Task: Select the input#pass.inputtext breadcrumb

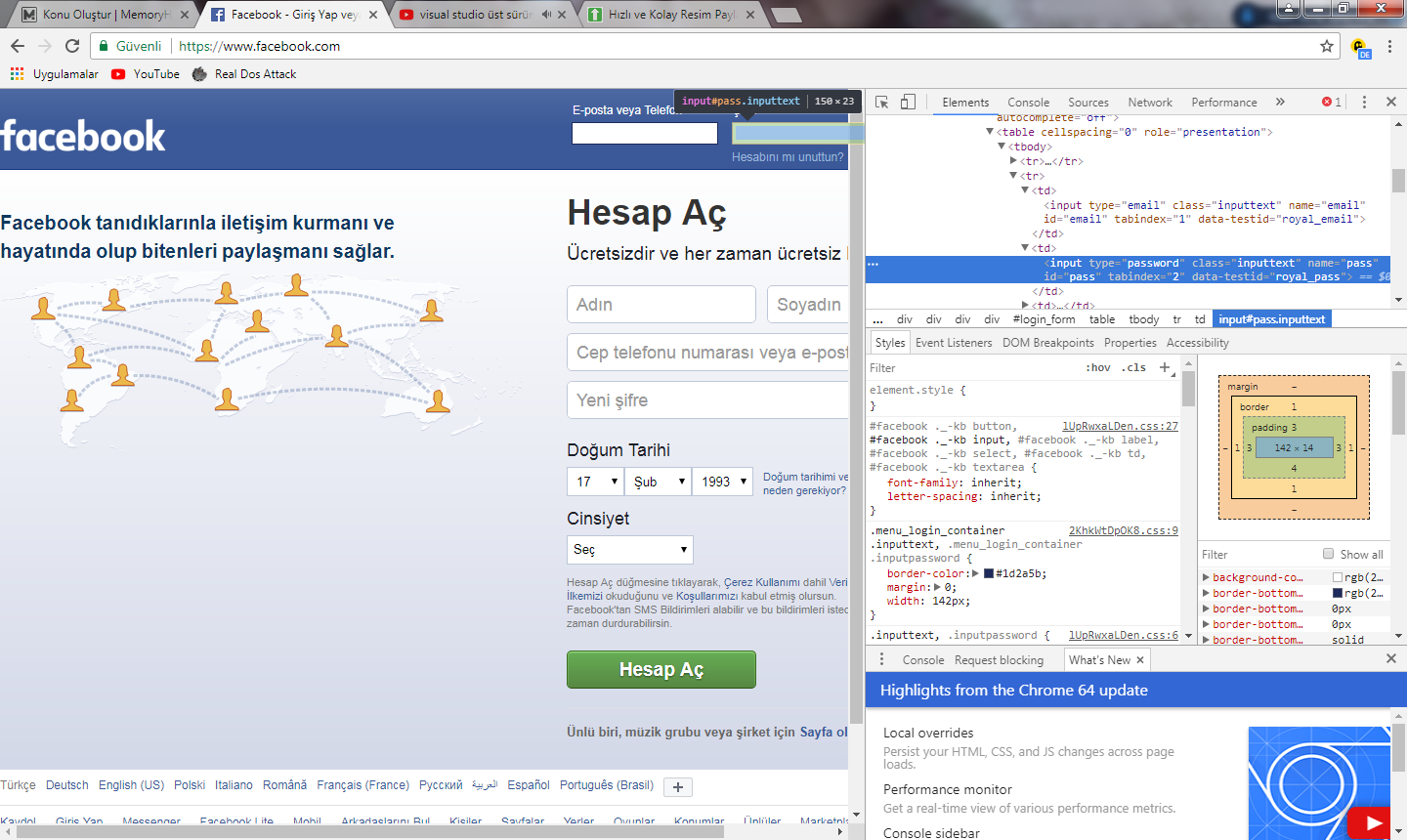Action: tap(1271, 319)
